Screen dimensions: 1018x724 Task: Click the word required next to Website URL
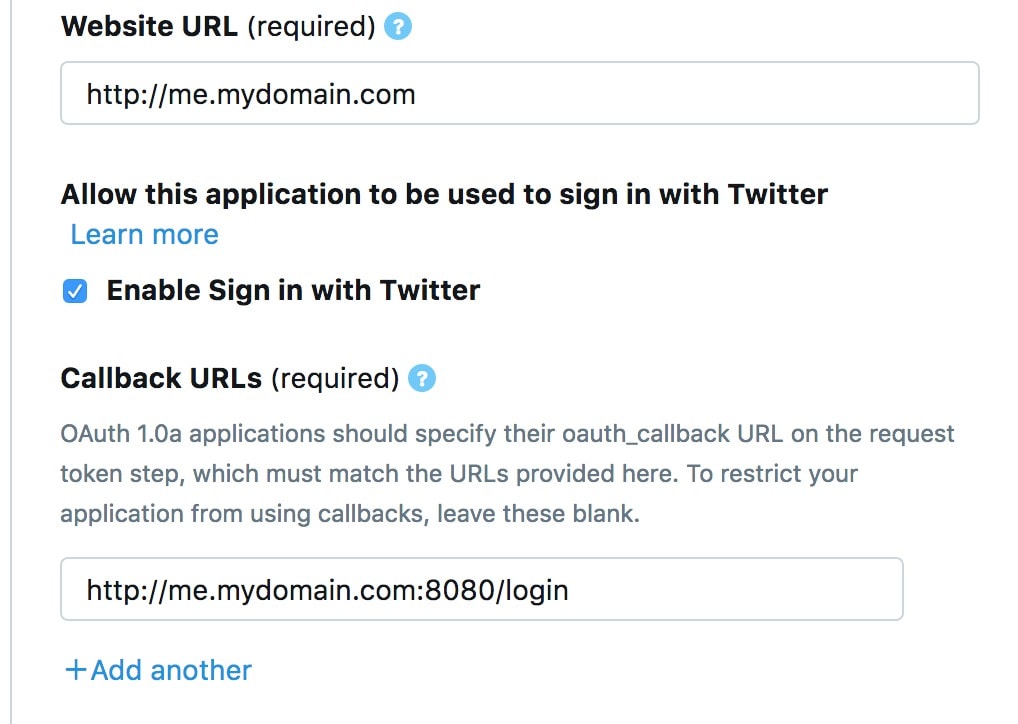point(312,27)
